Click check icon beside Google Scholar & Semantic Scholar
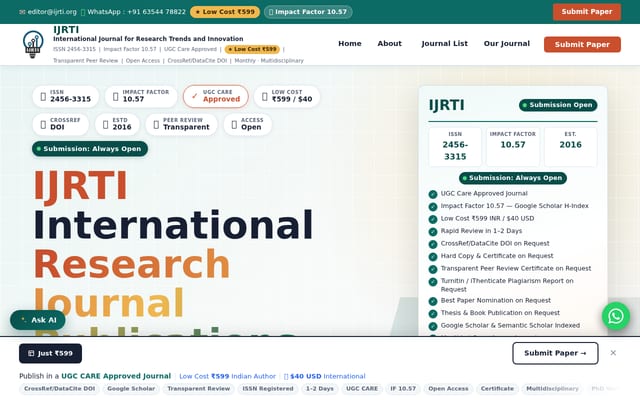 [433, 326]
